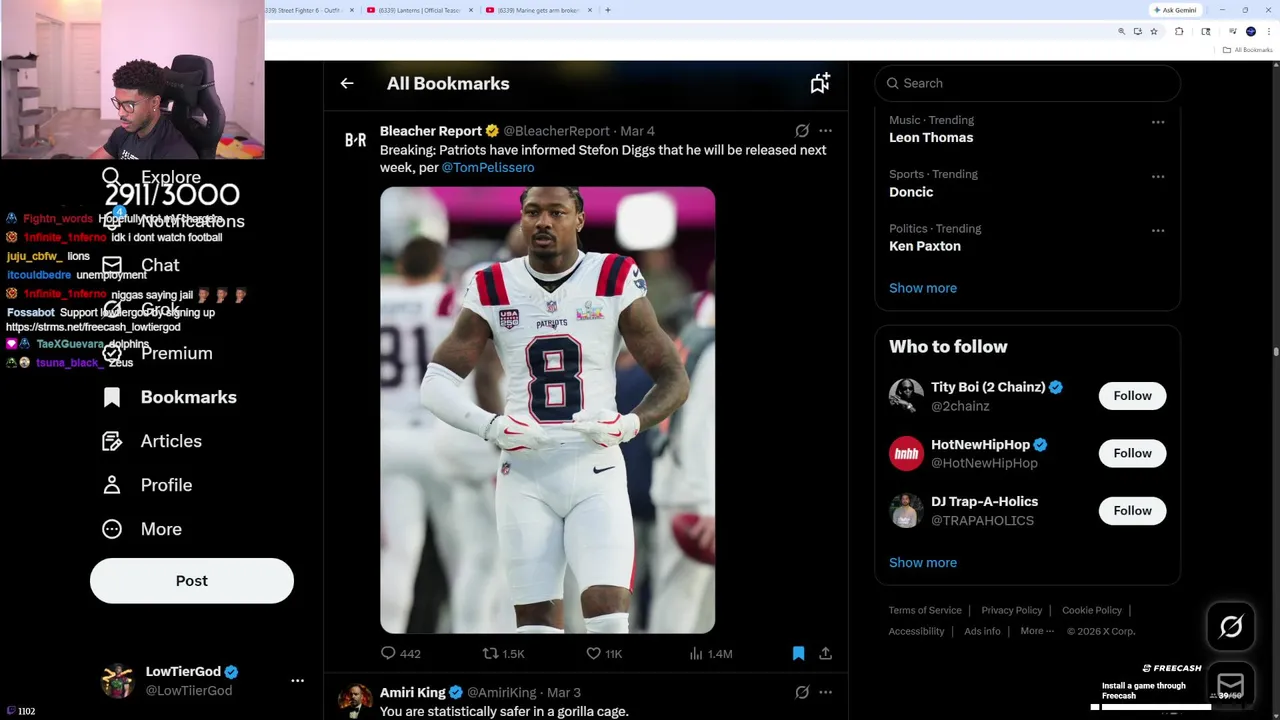Click Show more under the trending list
Viewport: 1280px width, 720px height.
pyautogui.click(x=923, y=288)
